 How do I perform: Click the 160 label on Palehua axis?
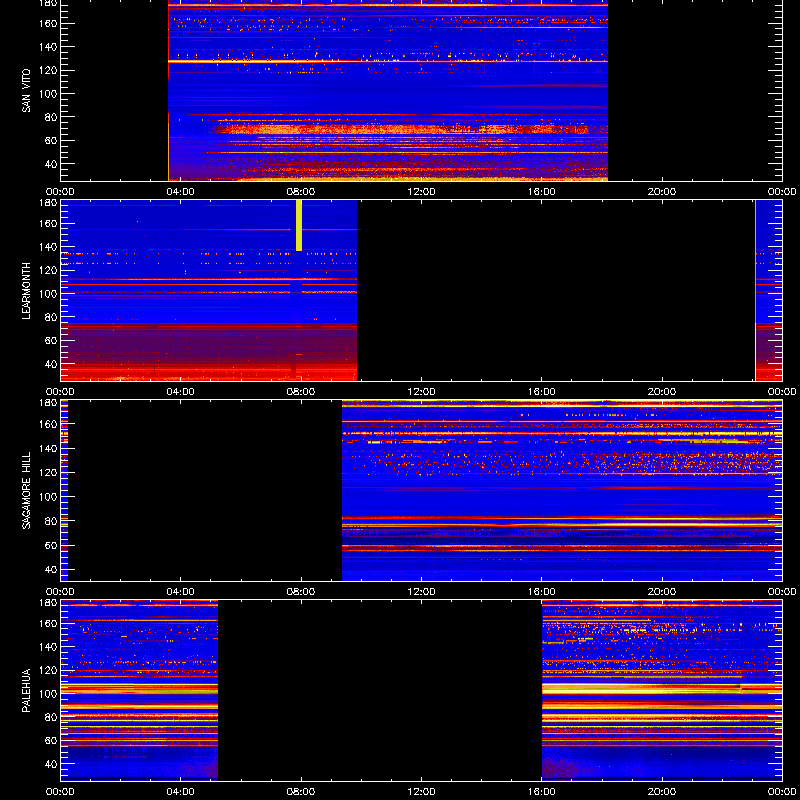pos(48,623)
